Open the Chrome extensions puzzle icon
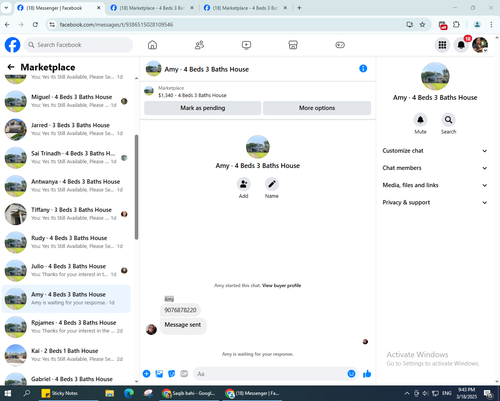Screen dimensions: 500x401 (x=456, y=25)
